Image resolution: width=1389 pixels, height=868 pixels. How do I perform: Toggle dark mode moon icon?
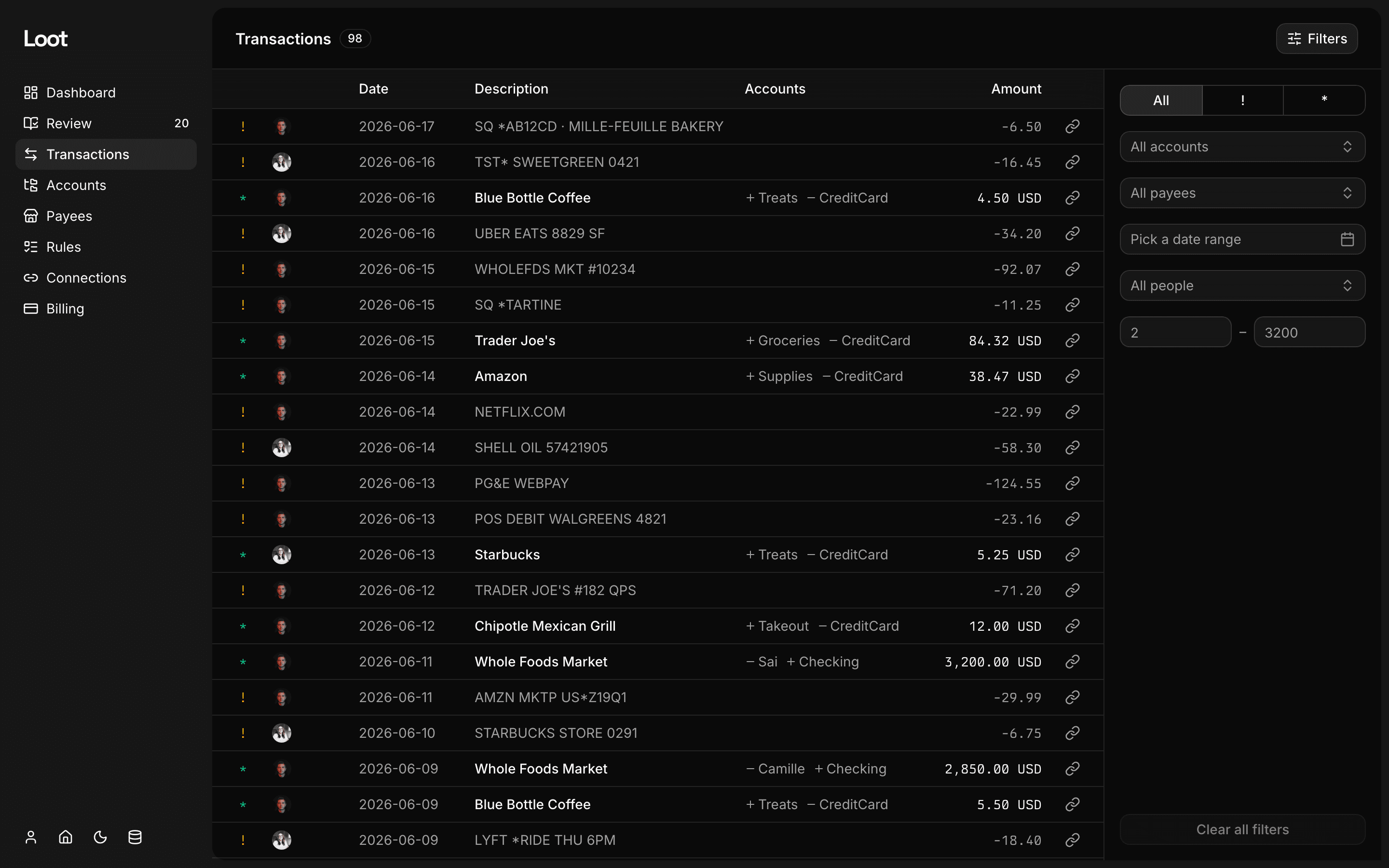tap(100, 837)
